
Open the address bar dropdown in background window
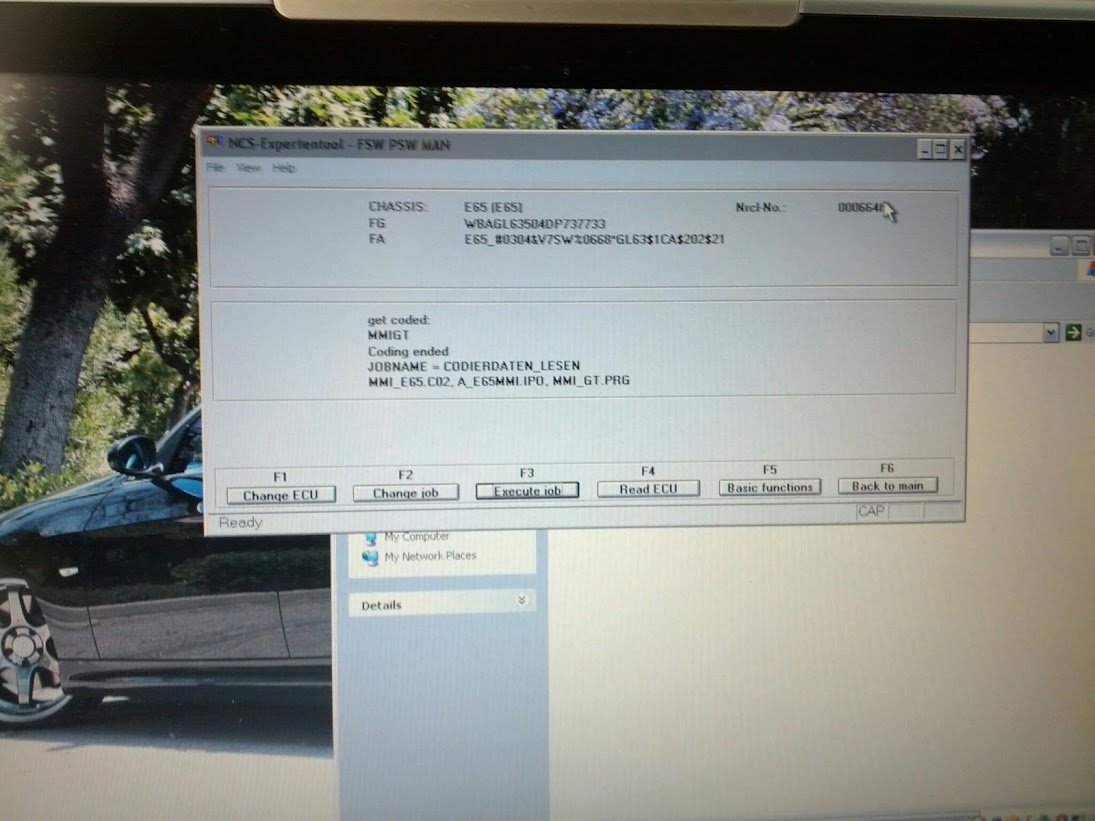coord(1050,333)
